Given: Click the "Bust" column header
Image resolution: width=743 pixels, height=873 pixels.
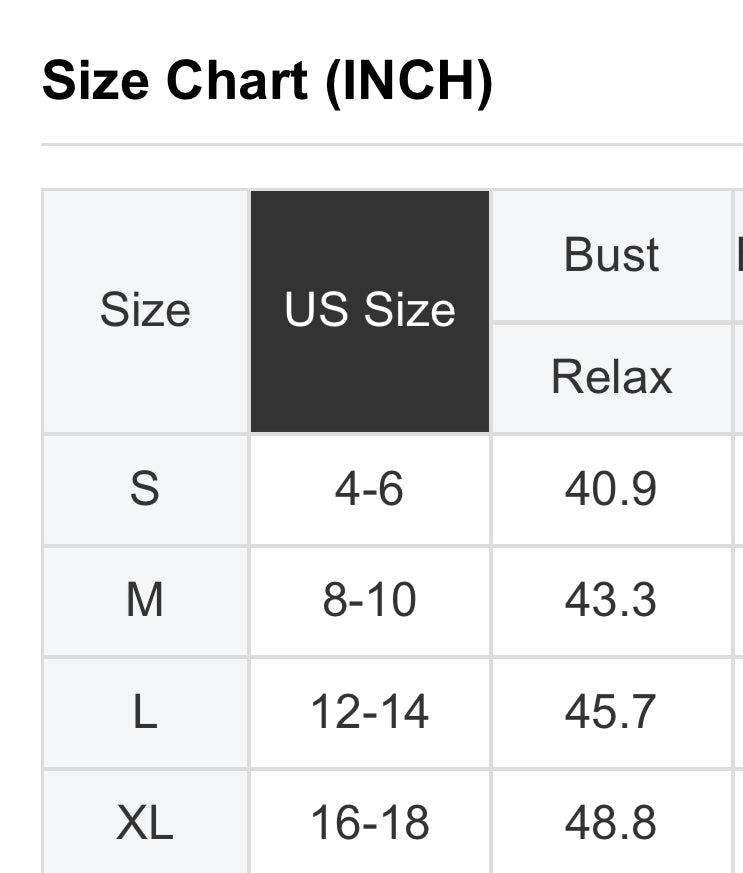Looking at the screenshot, I should coord(611,255).
